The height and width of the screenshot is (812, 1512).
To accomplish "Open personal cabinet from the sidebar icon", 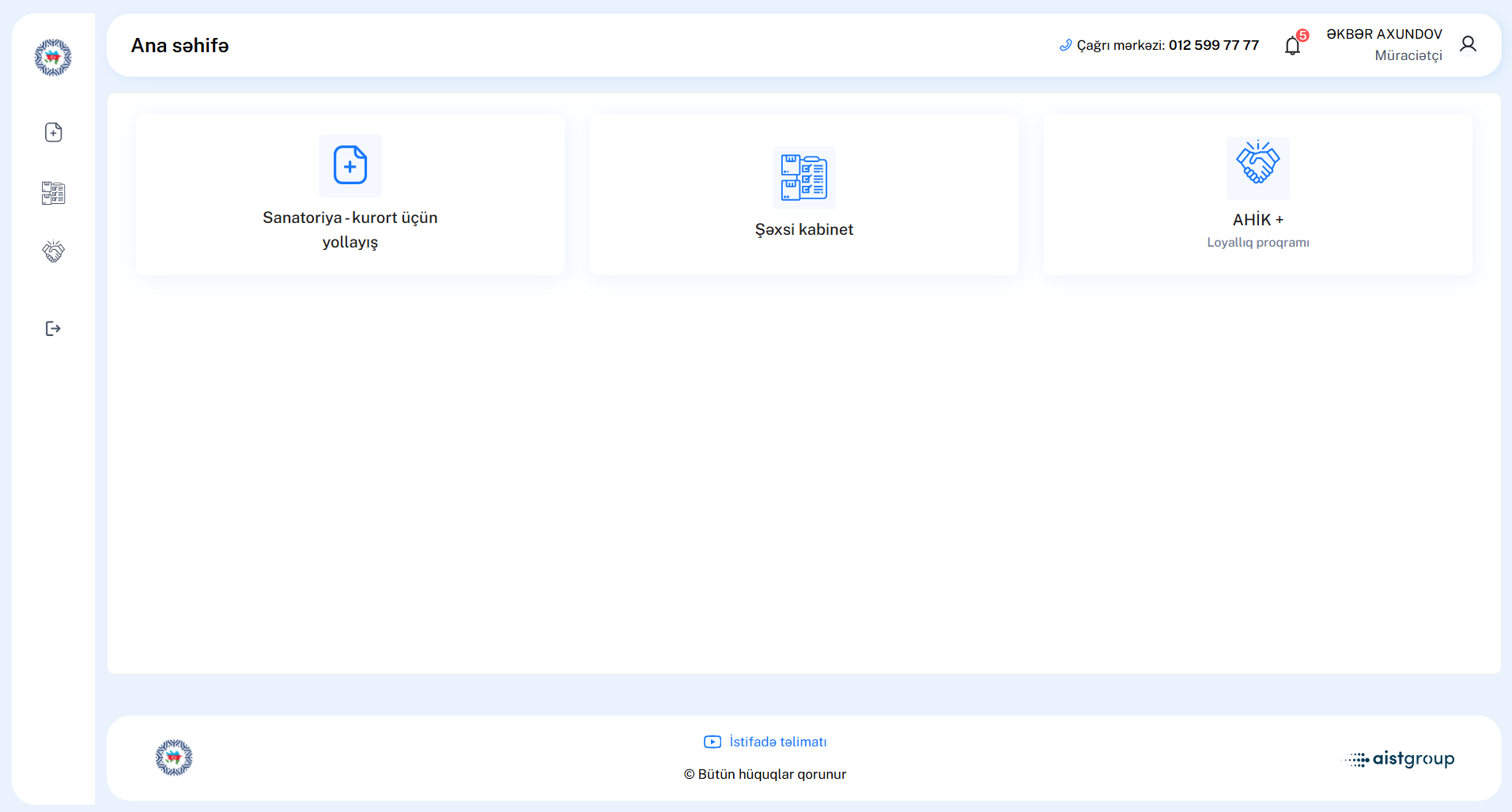I will (53, 193).
